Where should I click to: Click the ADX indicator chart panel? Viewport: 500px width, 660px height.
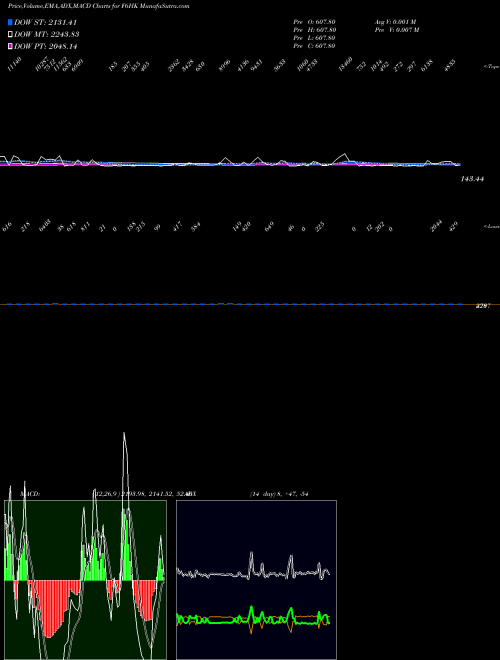point(256,580)
